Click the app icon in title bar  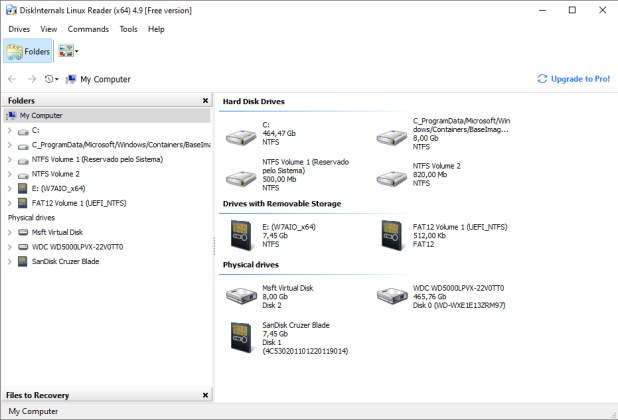[x=11, y=10]
